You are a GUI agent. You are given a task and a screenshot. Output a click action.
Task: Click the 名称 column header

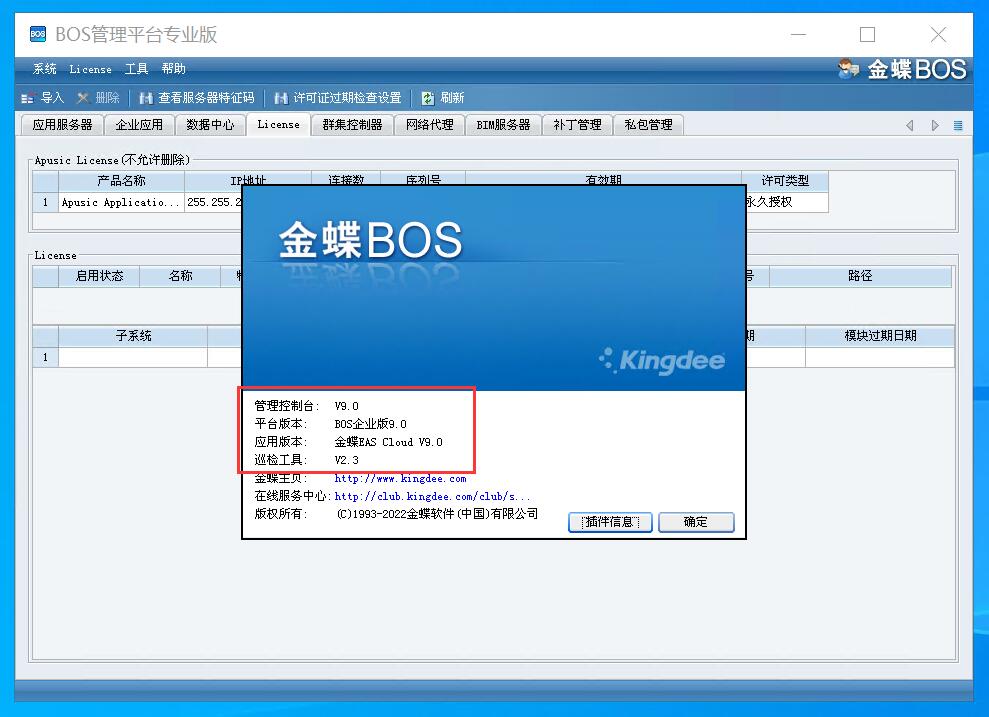pos(180,276)
